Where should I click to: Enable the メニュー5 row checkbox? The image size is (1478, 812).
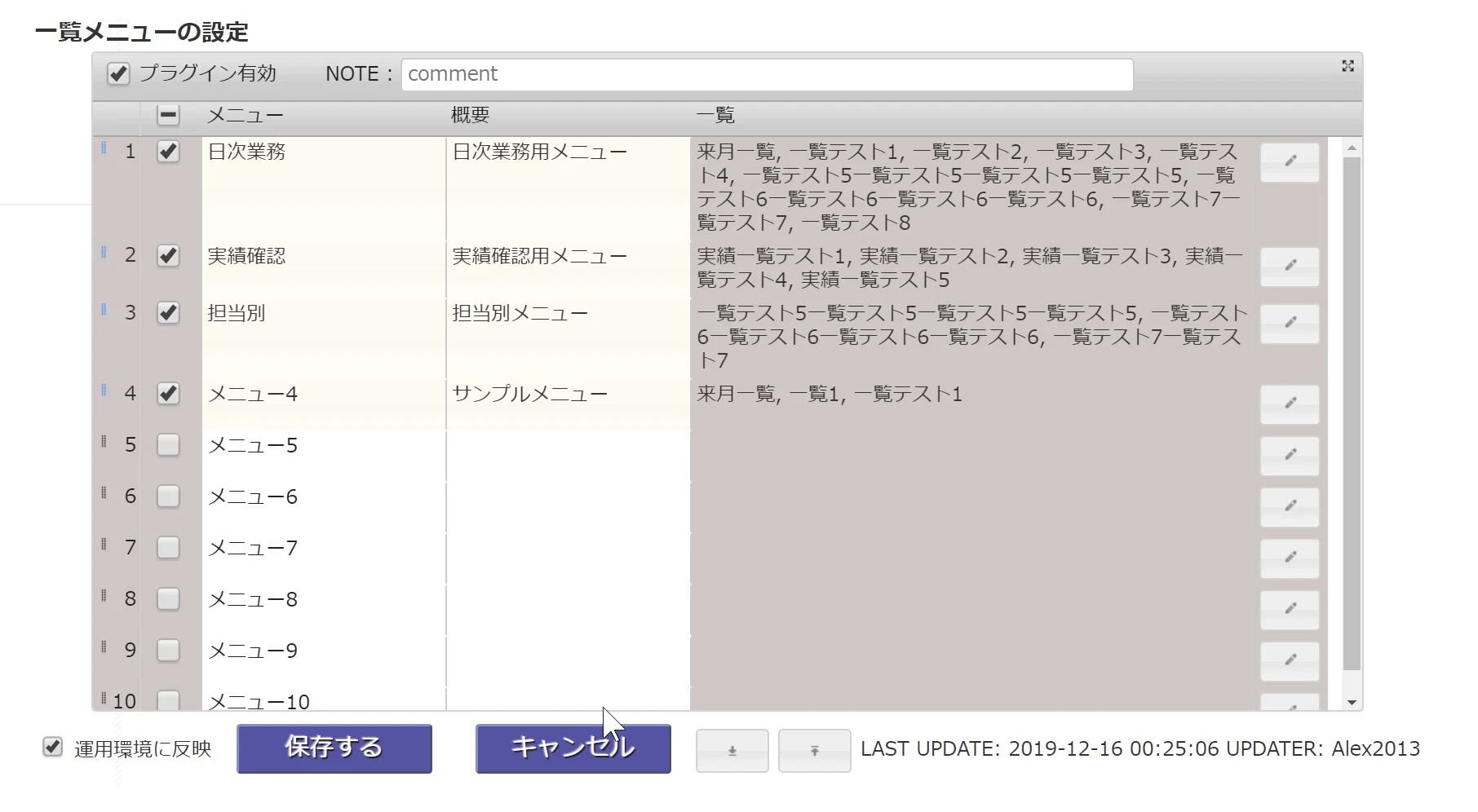(x=168, y=445)
